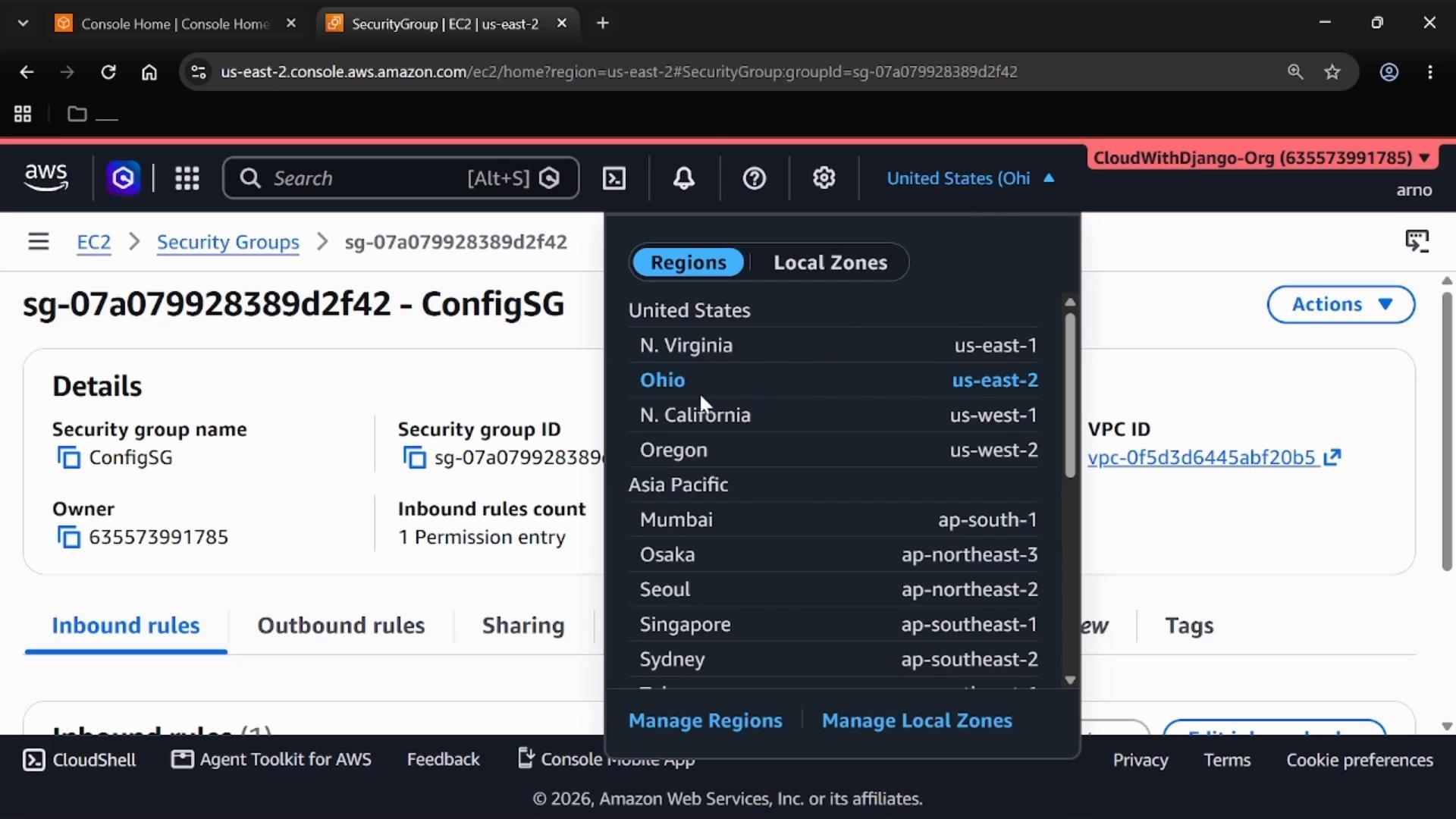The image size is (1456, 819).
Task: Click the browser reload icon
Action: coord(108,72)
